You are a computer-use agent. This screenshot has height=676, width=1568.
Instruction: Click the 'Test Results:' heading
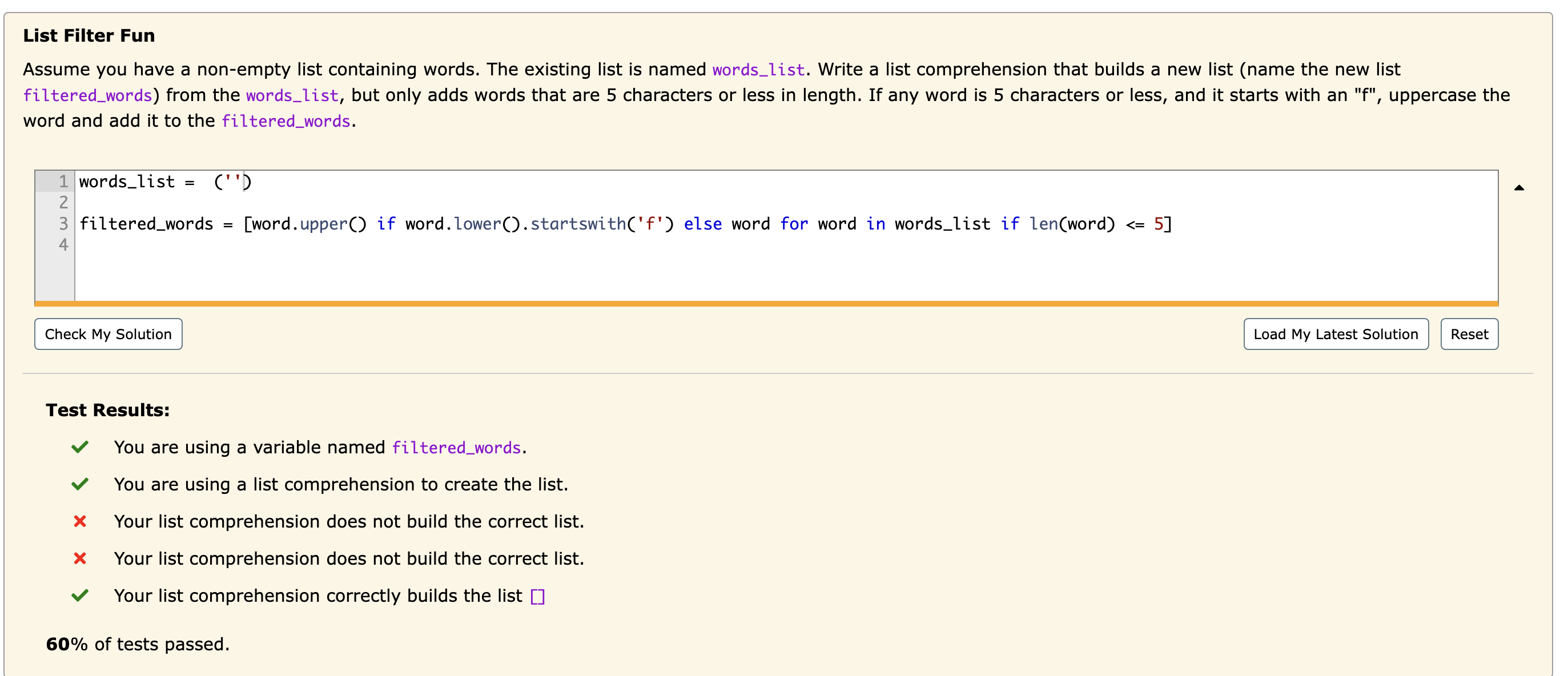click(107, 409)
